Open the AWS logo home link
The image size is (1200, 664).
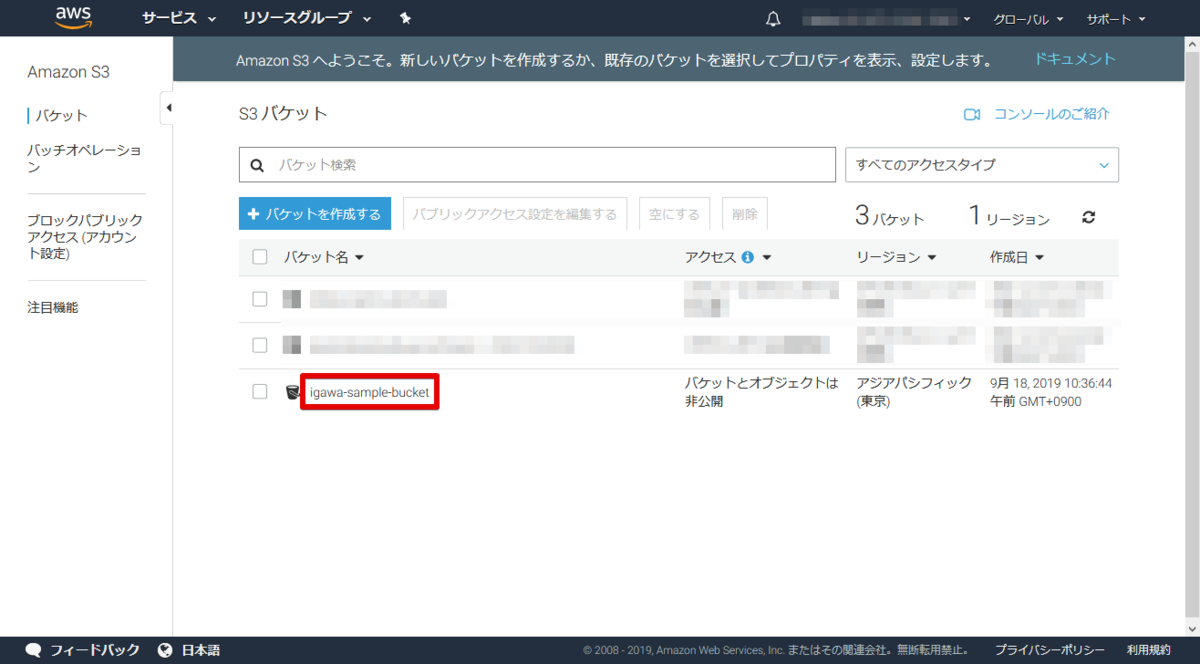point(74,18)
